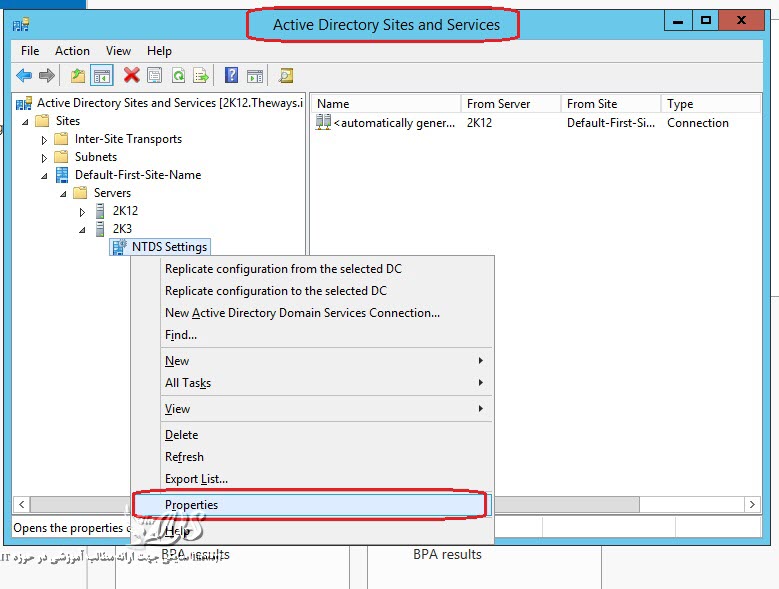Choose Replicate configuration from the selected DC
The height and width of the screenshot is (589, 779).
283,269
